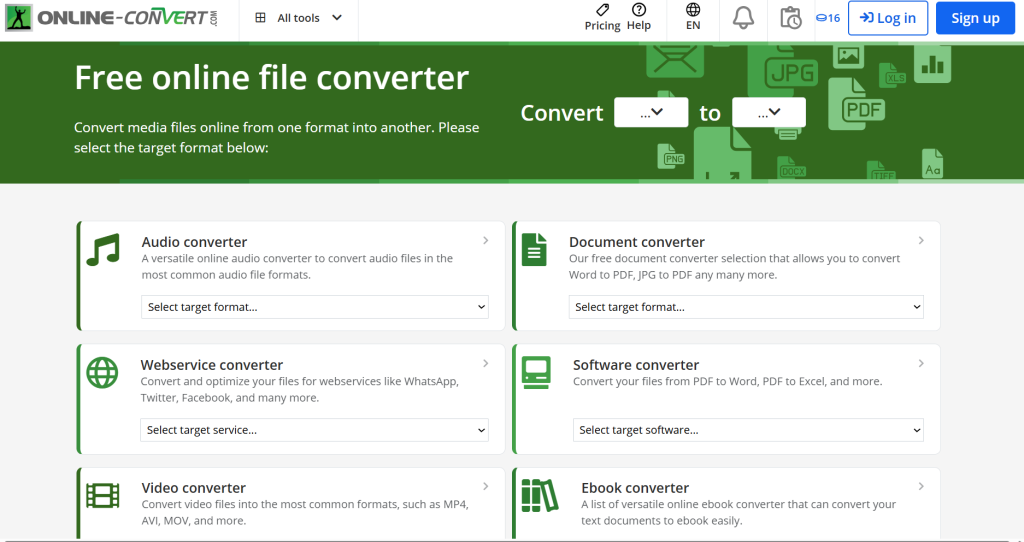Open the Help question mark link
This screenshot has height=542, width=1024.
point(639,18)
